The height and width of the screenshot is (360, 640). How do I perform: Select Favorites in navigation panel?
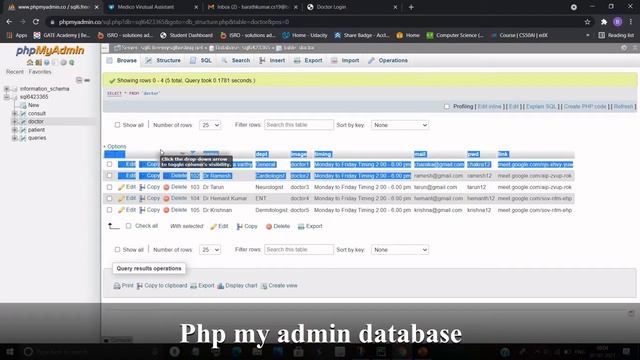40,72
